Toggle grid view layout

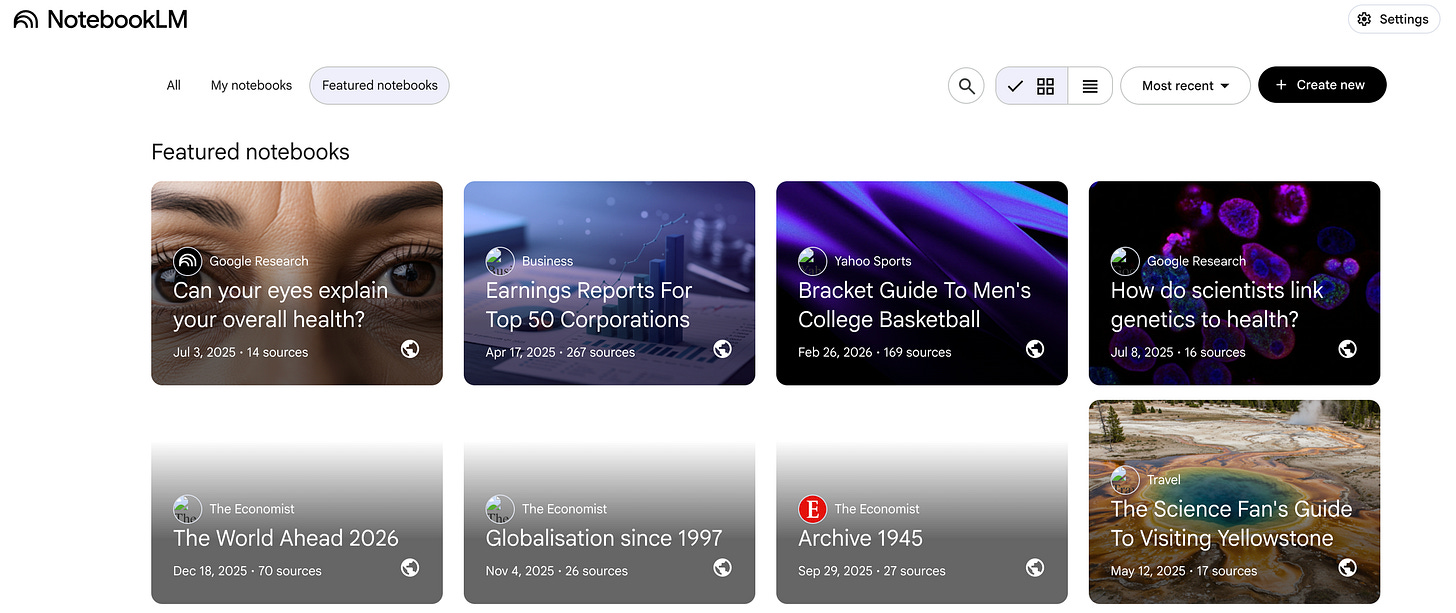(1032, 86)
